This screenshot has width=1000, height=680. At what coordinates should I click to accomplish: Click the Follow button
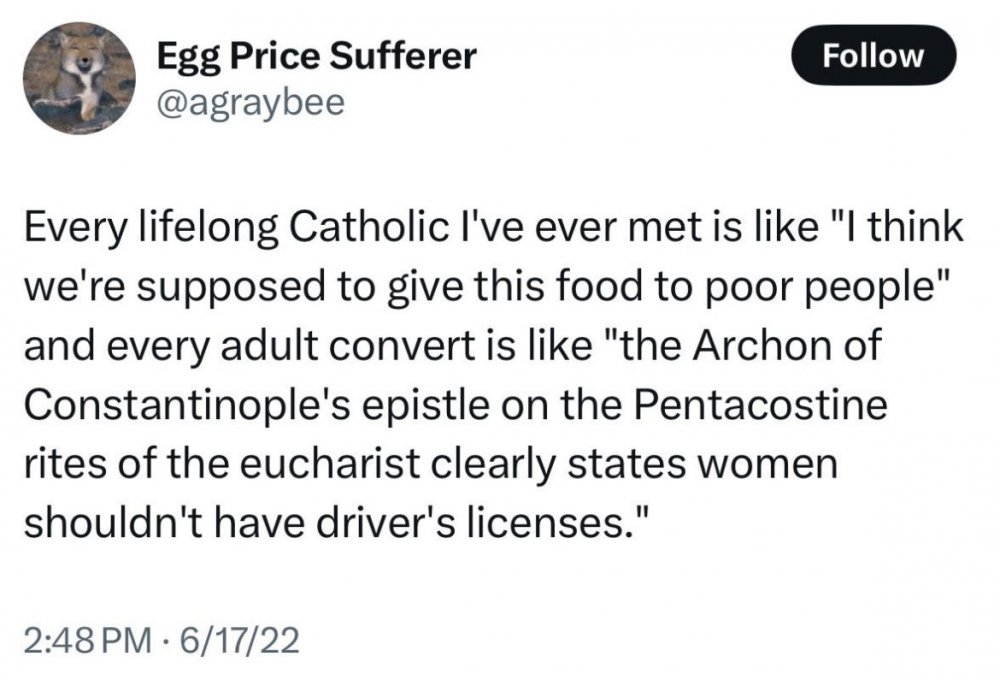click(873, 55)
